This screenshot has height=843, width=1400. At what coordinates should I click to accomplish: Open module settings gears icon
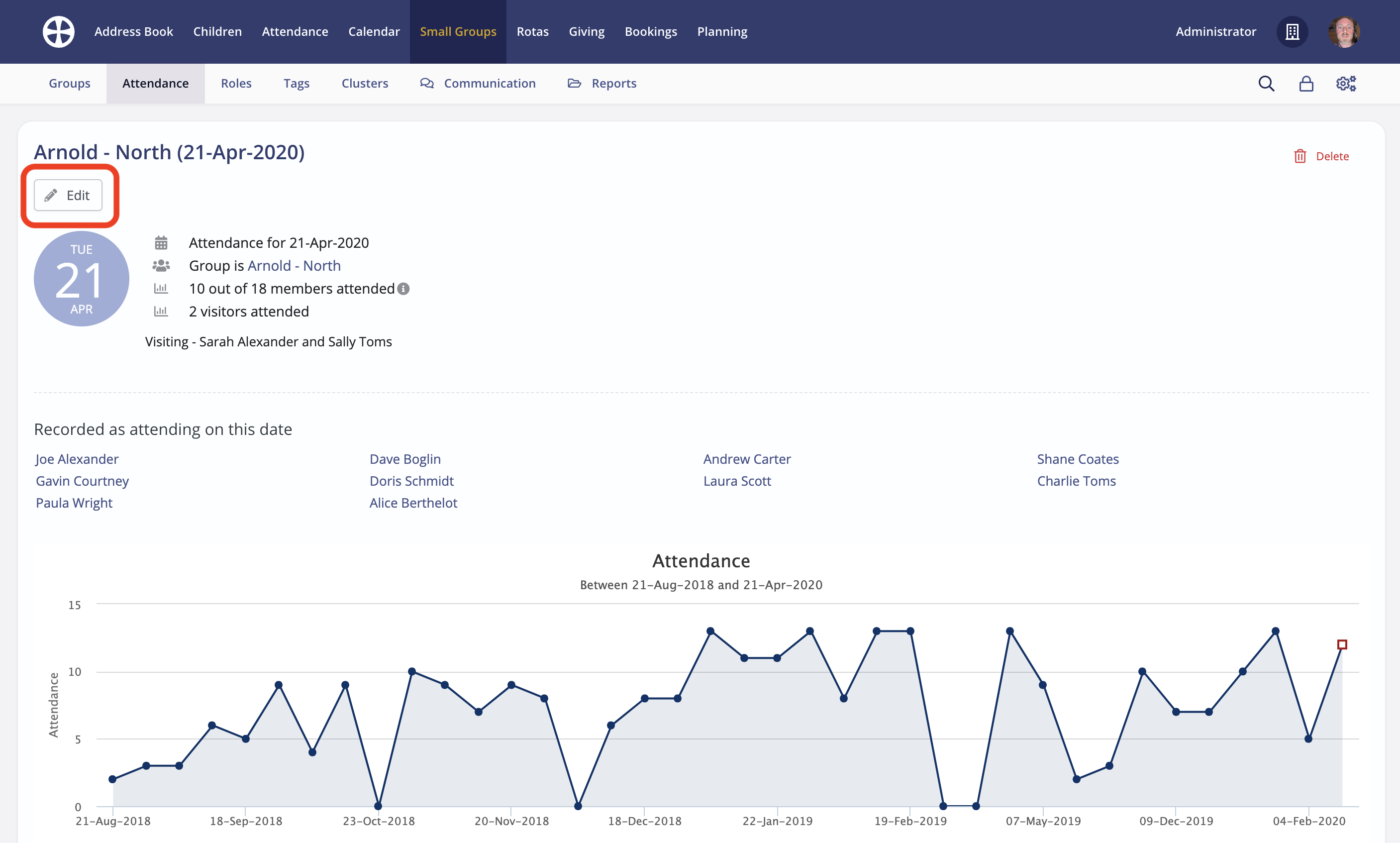click(1345, 84)
